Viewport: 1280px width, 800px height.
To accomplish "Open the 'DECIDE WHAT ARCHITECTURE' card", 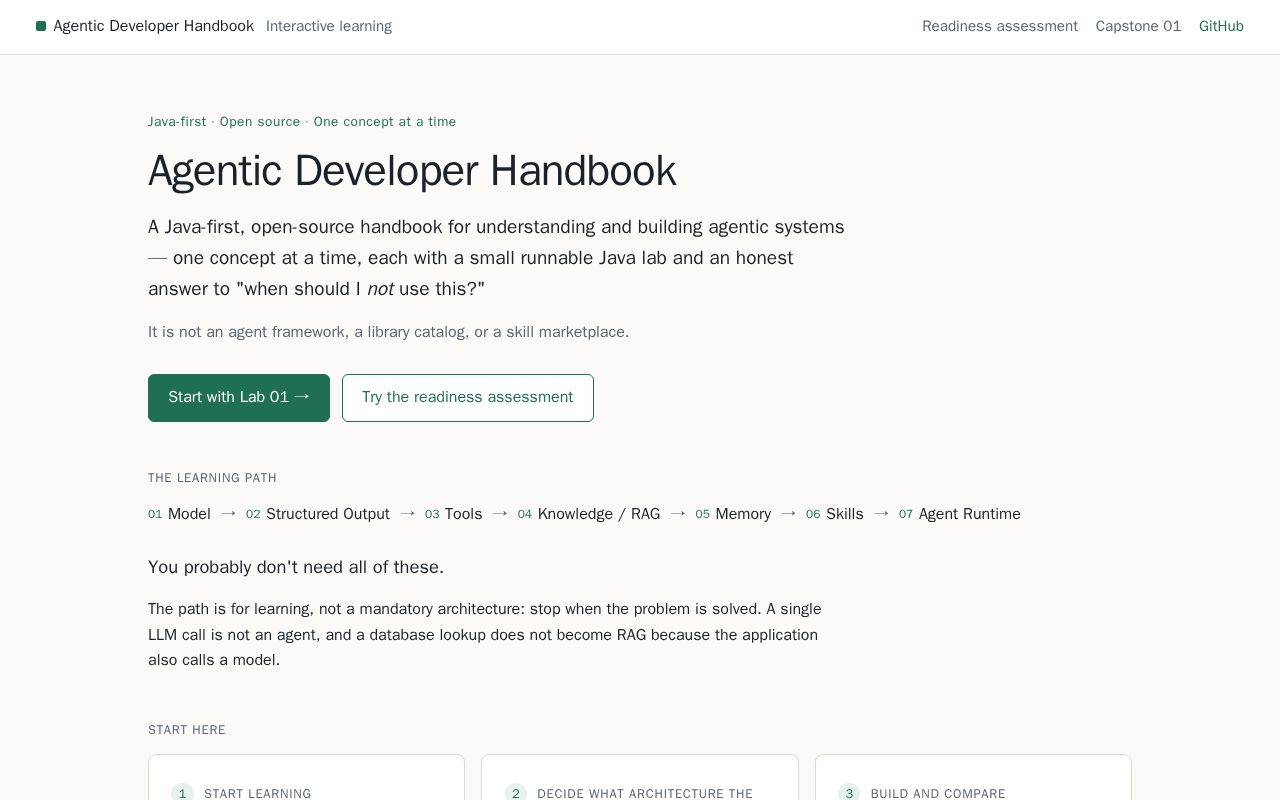I will [x=640, y=778].
